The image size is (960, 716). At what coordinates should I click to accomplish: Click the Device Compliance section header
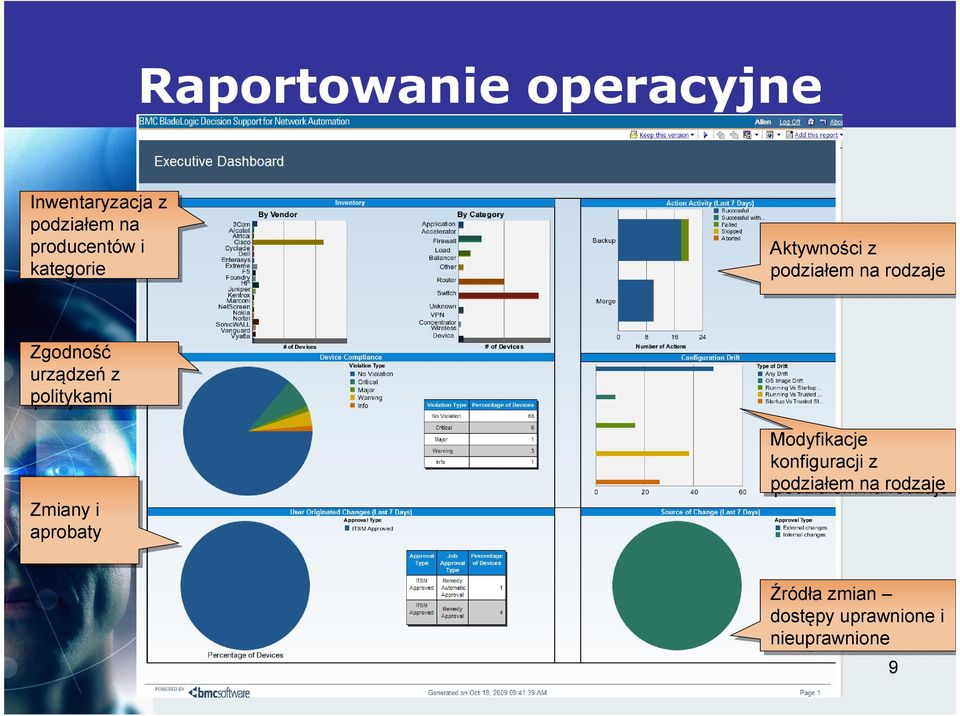[351, 357]
